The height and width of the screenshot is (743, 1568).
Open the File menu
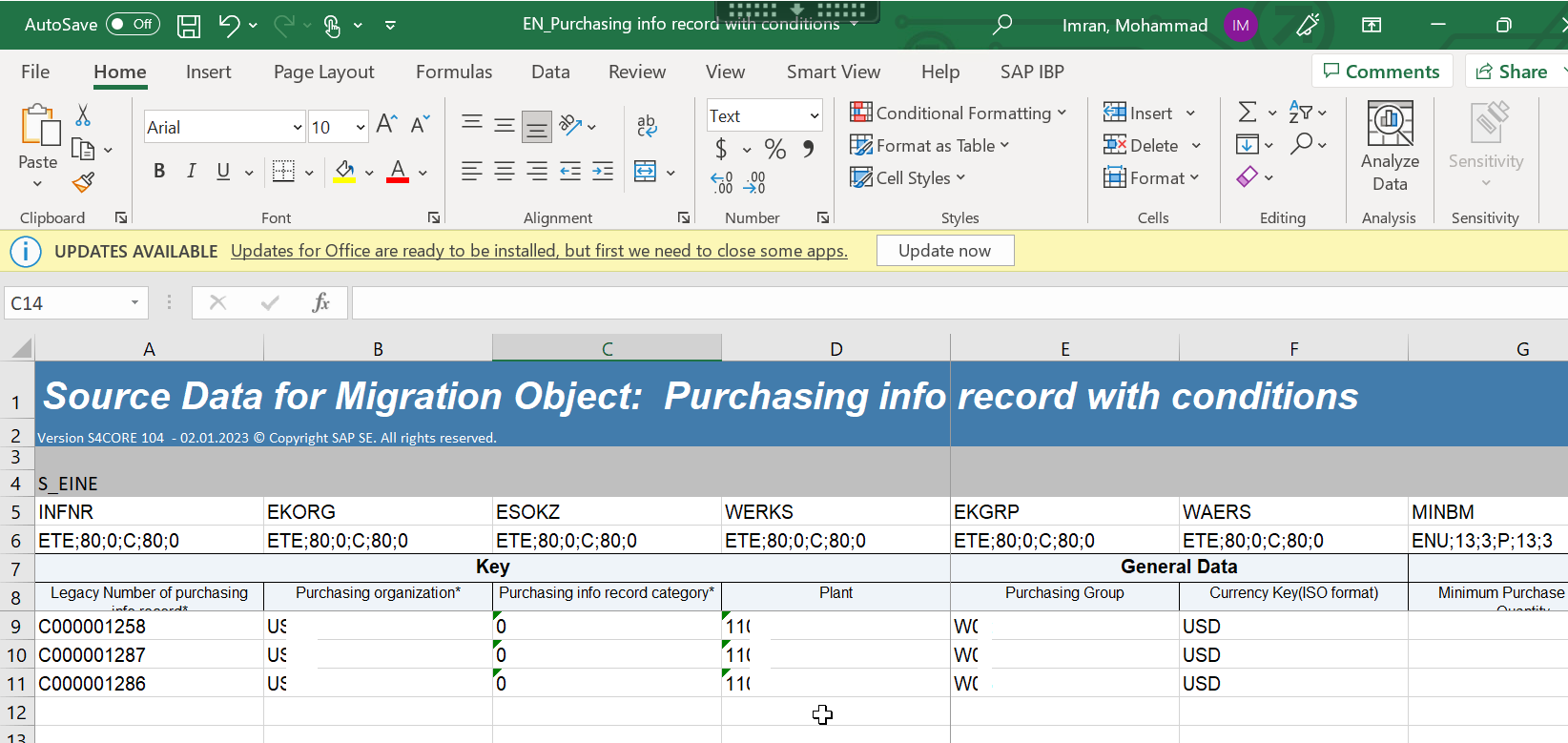point(35,72)
